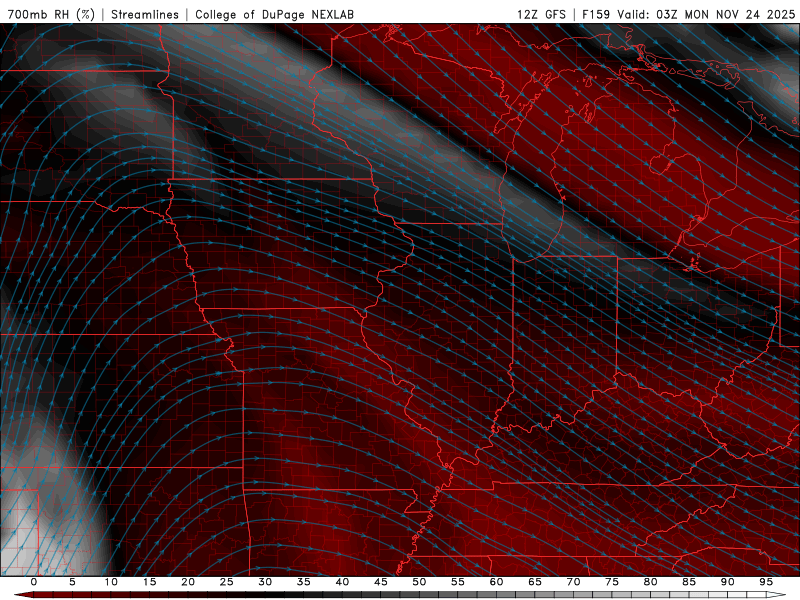Click the '65' tick label on color scale
This screenshot has height=600, width=800.
point(535,582)
